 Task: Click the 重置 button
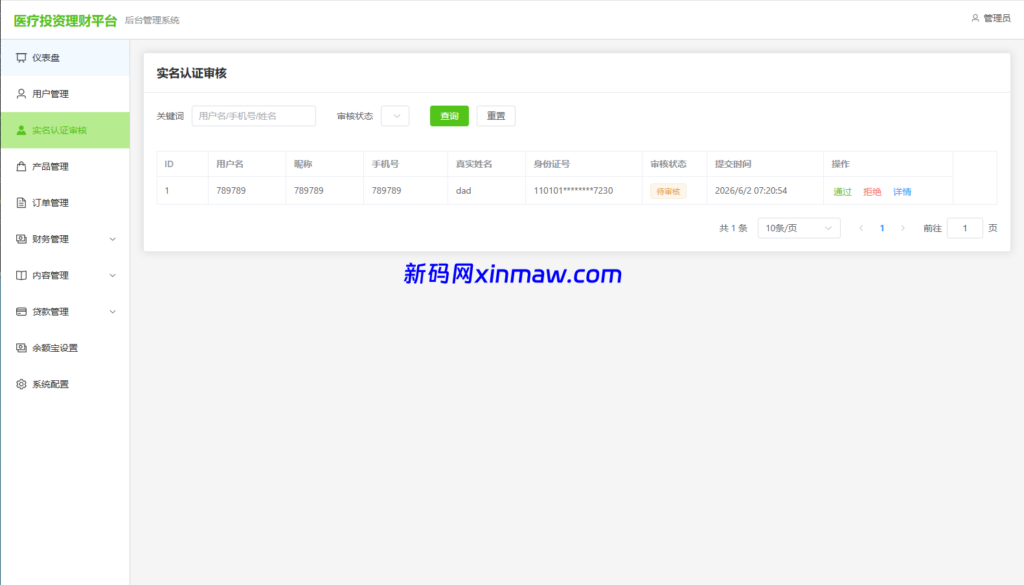coord(496,116)
